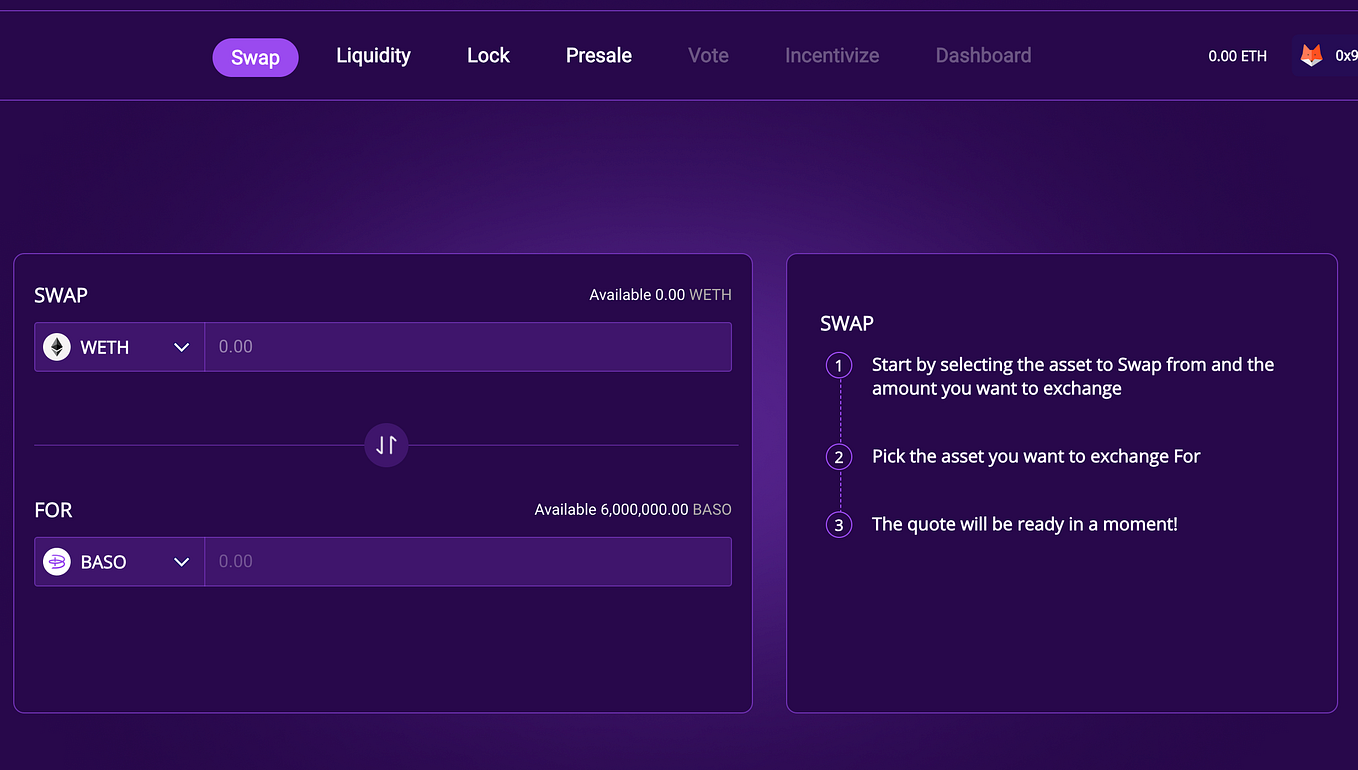
Task: Expand the FOR token list chevron
Action: click(x=181, y=561)
